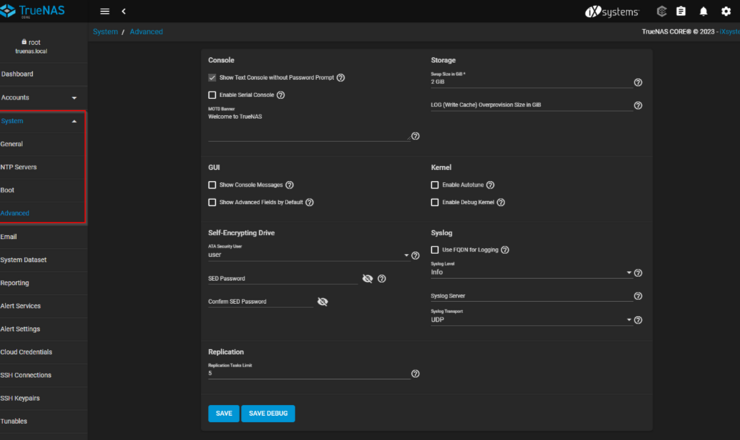
Task: Open SSH Keypairs page
Action: [43, 398]
